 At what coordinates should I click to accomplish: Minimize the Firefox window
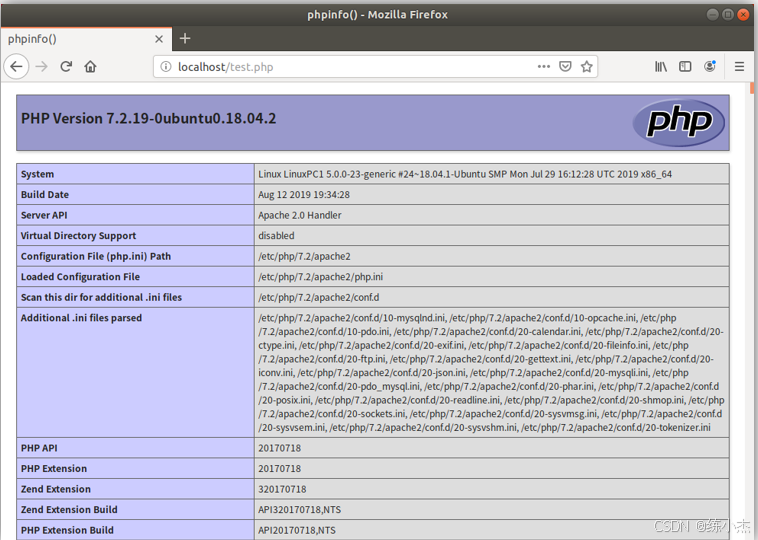712,15
